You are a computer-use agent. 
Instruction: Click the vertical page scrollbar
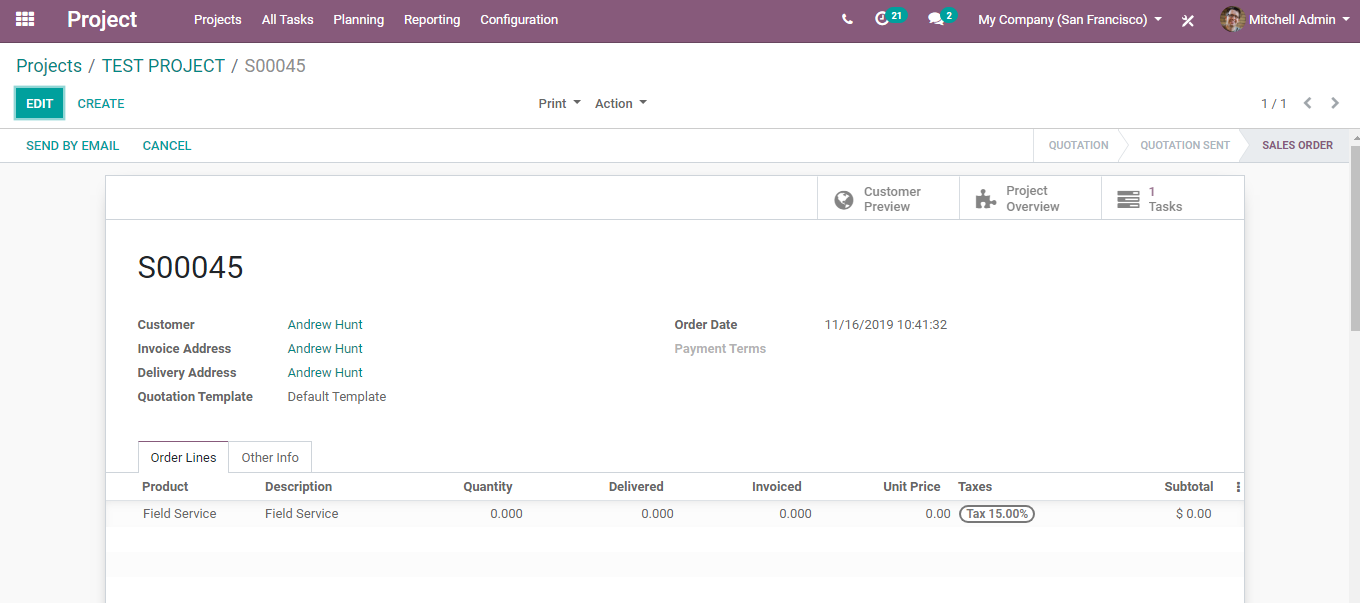tap(1355, 240)
